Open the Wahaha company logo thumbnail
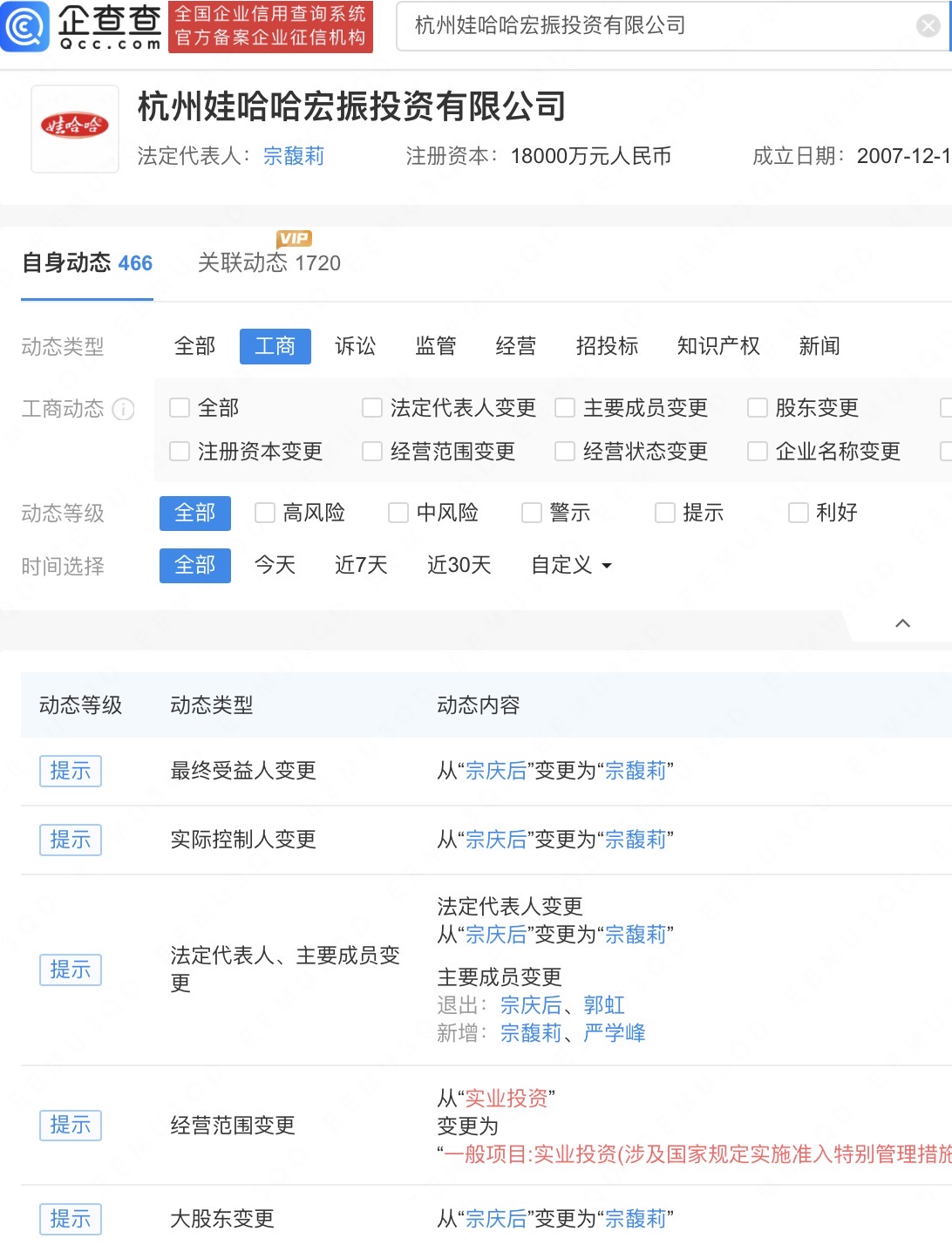The image size is (952, 1252). [x=75, y=128]
